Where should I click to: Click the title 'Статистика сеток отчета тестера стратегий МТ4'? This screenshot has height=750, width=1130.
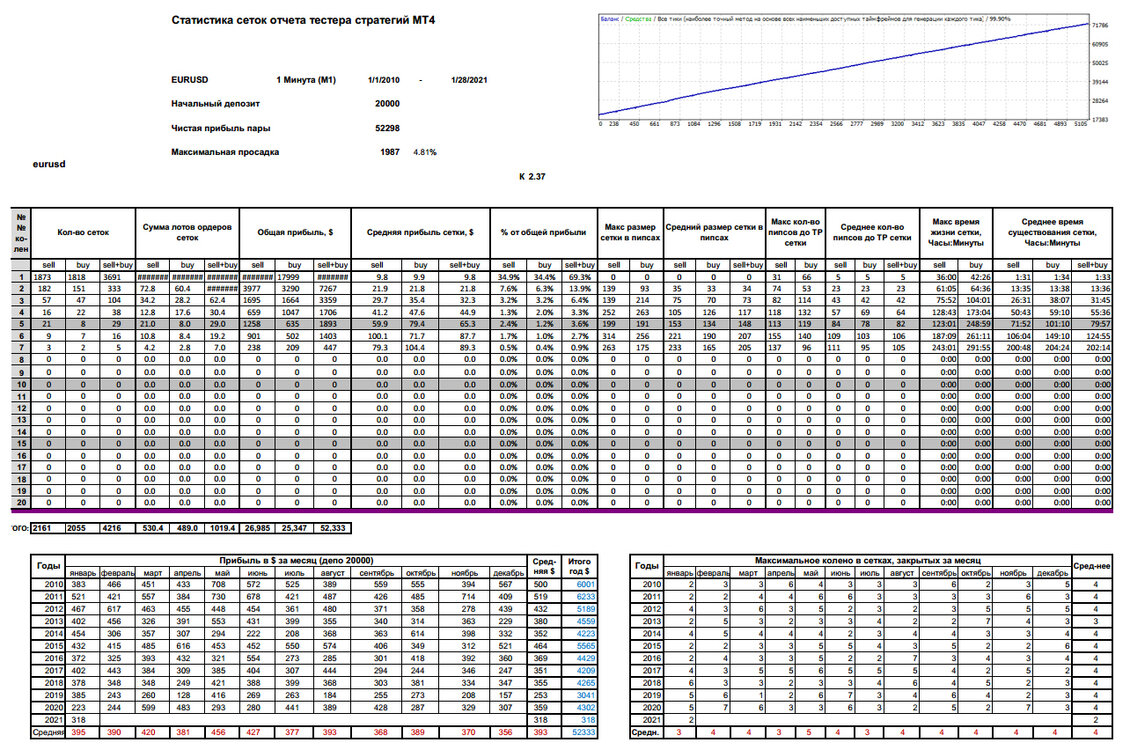(x=303, y=20)
